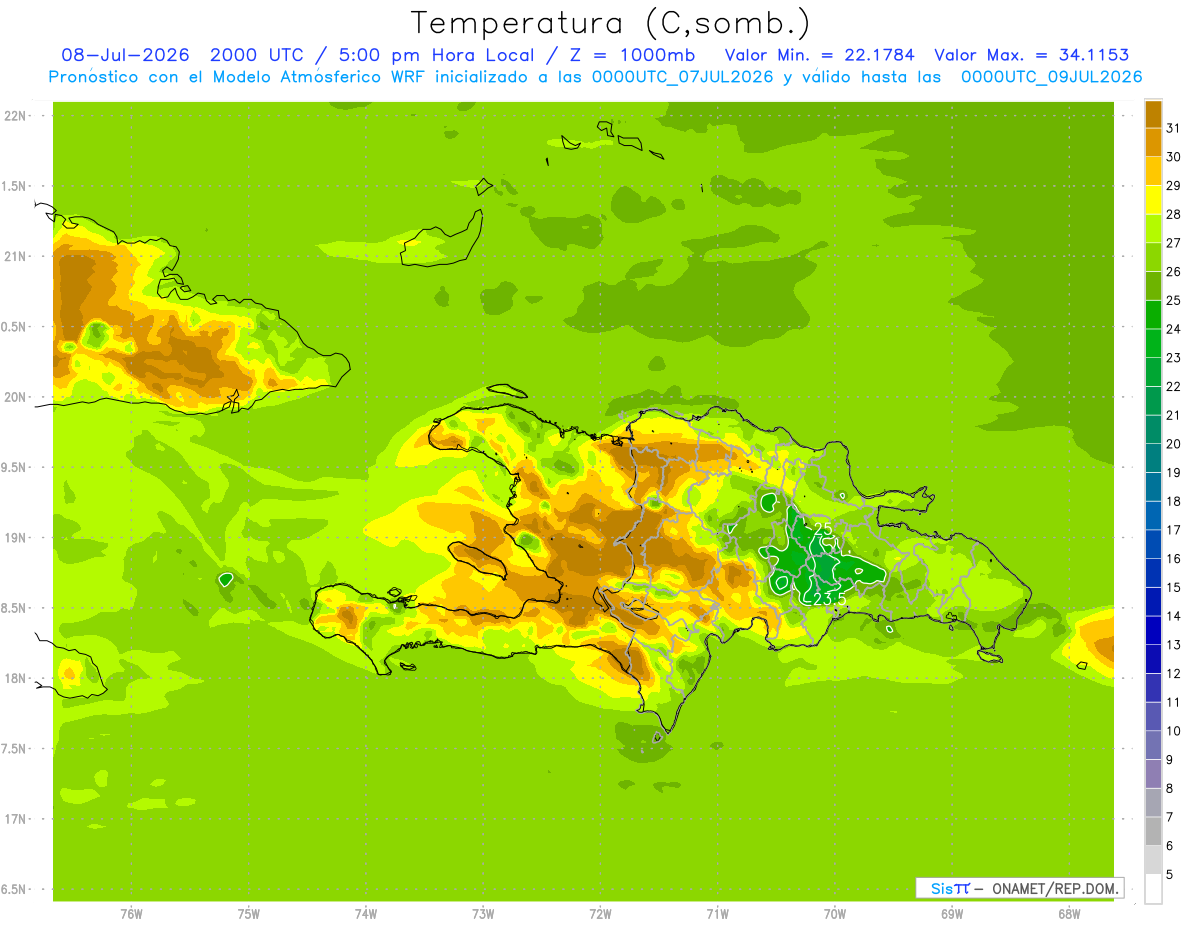Click the '20N' latitude axis label
1200x927 pixels.
(x=15, y=397)
